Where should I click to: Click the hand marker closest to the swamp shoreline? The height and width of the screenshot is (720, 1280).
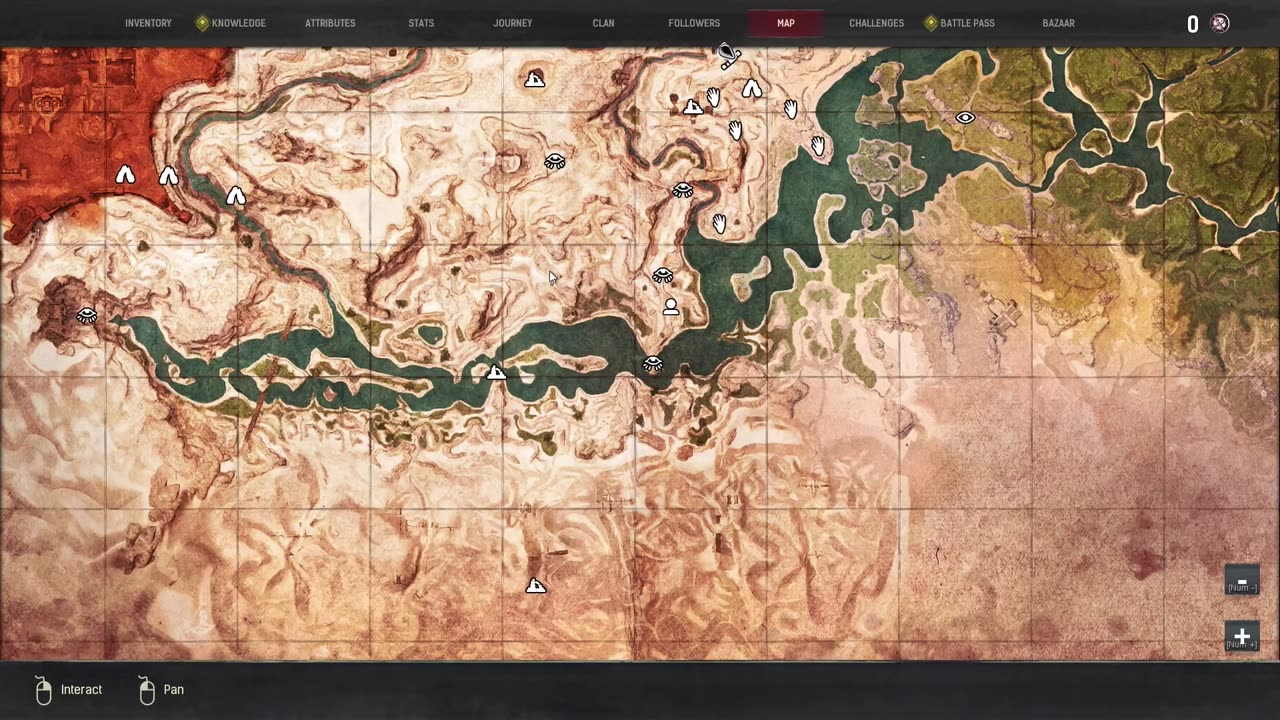pos(818,146)
